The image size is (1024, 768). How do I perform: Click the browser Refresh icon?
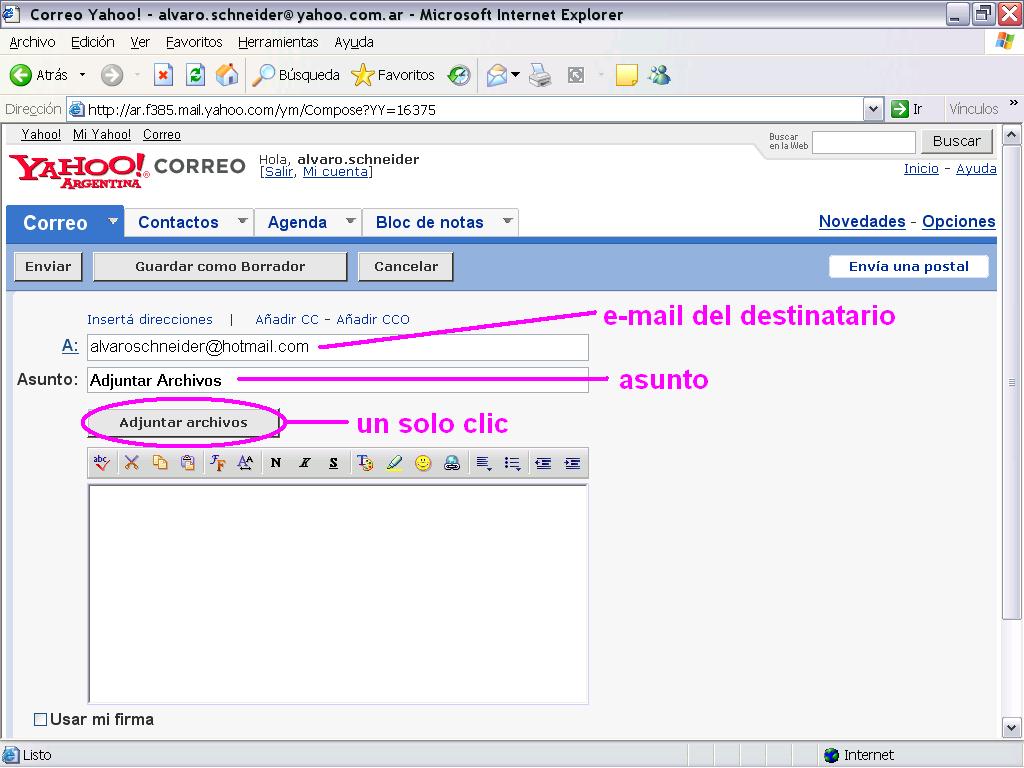pyautogui.click(x=195, y=75)
